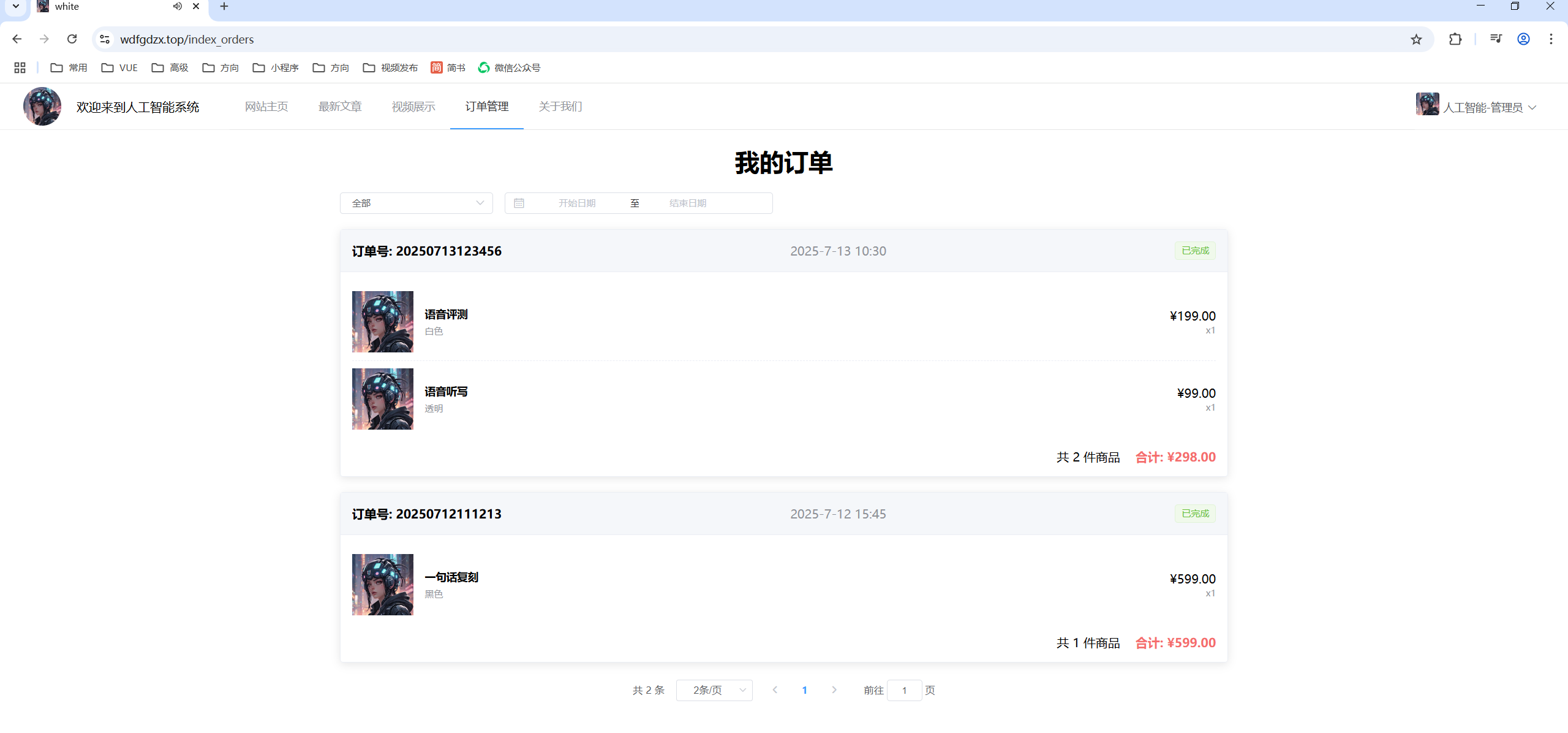
Task: Open the 高级 bookmarks folder
Action: (170, 67)
